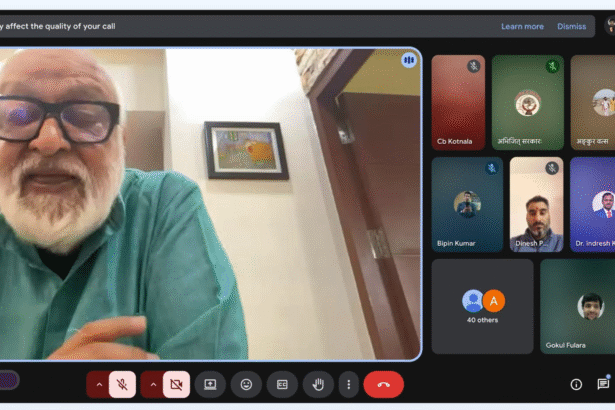This screenshot has width=615, height=410.
Task: Turn on the camera button
Action: 176,384
